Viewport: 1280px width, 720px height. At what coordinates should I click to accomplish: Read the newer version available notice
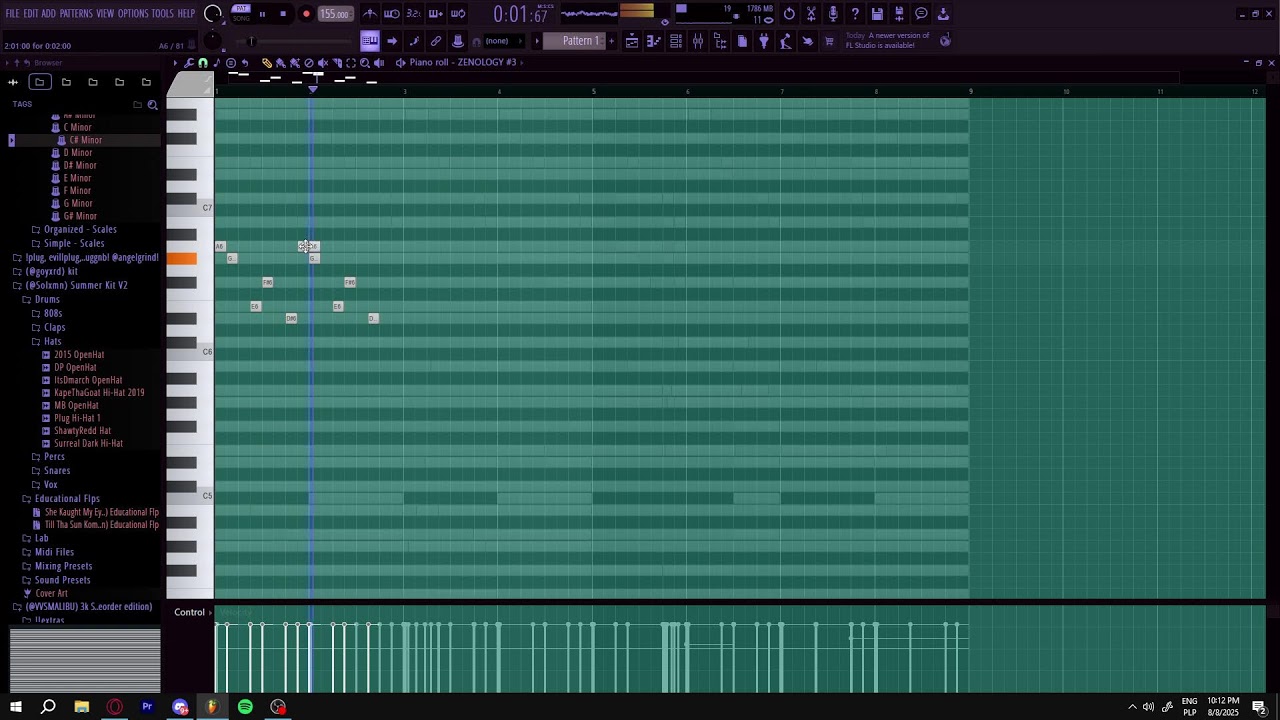tap(887, 40)
